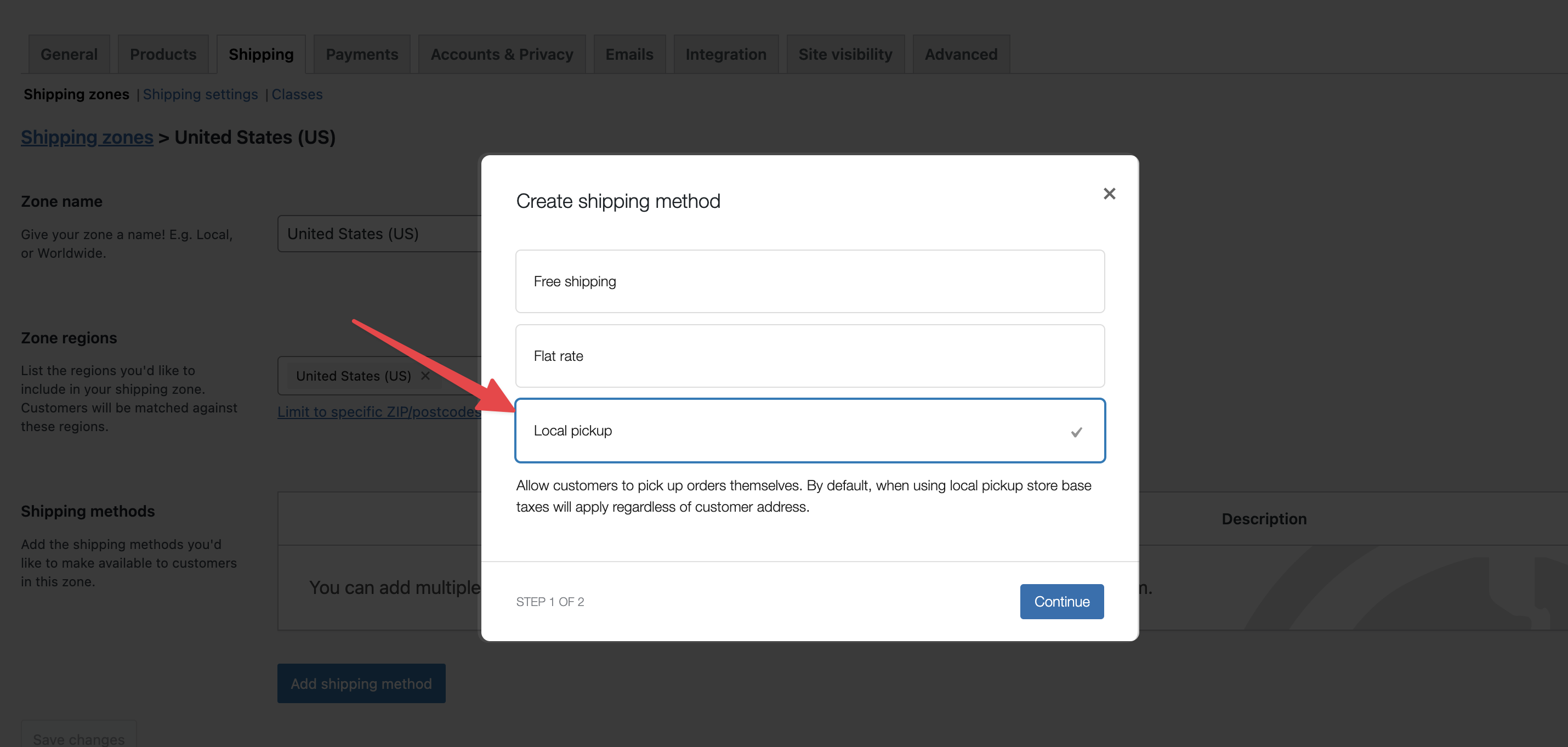This screenshot has height=747, width=1568.
Task: Close the Create shipping method dialog
Action: click(x=1109, y=194)
